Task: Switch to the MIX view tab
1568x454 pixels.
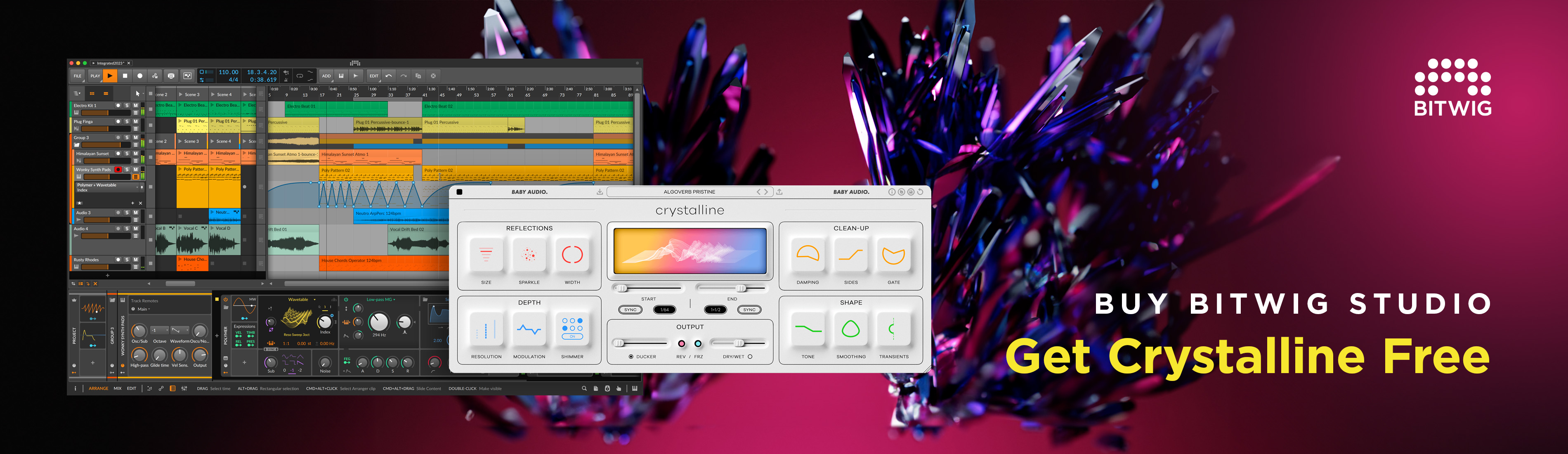Action: point(118,388)
